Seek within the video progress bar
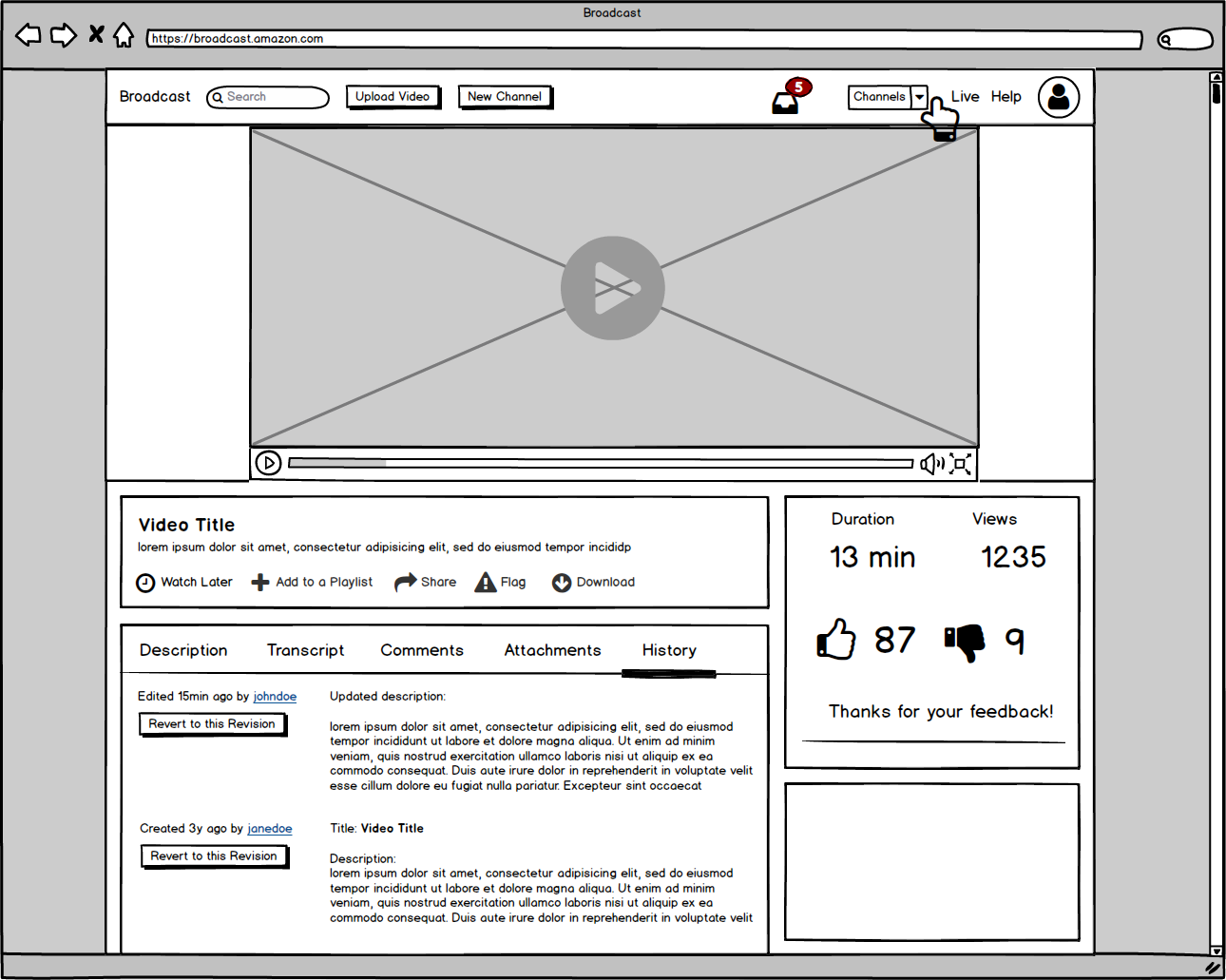Viewport: 1226px width, 980px height. 601,463
